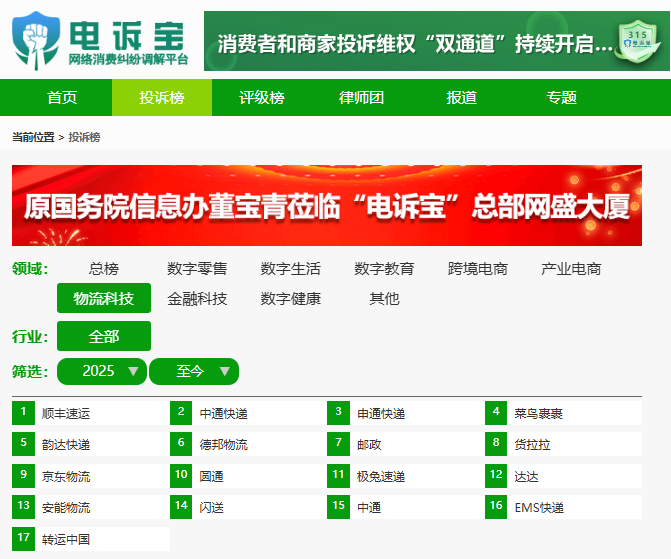Select the 投诉榜 nav tab
Viewport: 671px width, 559px height.
[162, 98]
